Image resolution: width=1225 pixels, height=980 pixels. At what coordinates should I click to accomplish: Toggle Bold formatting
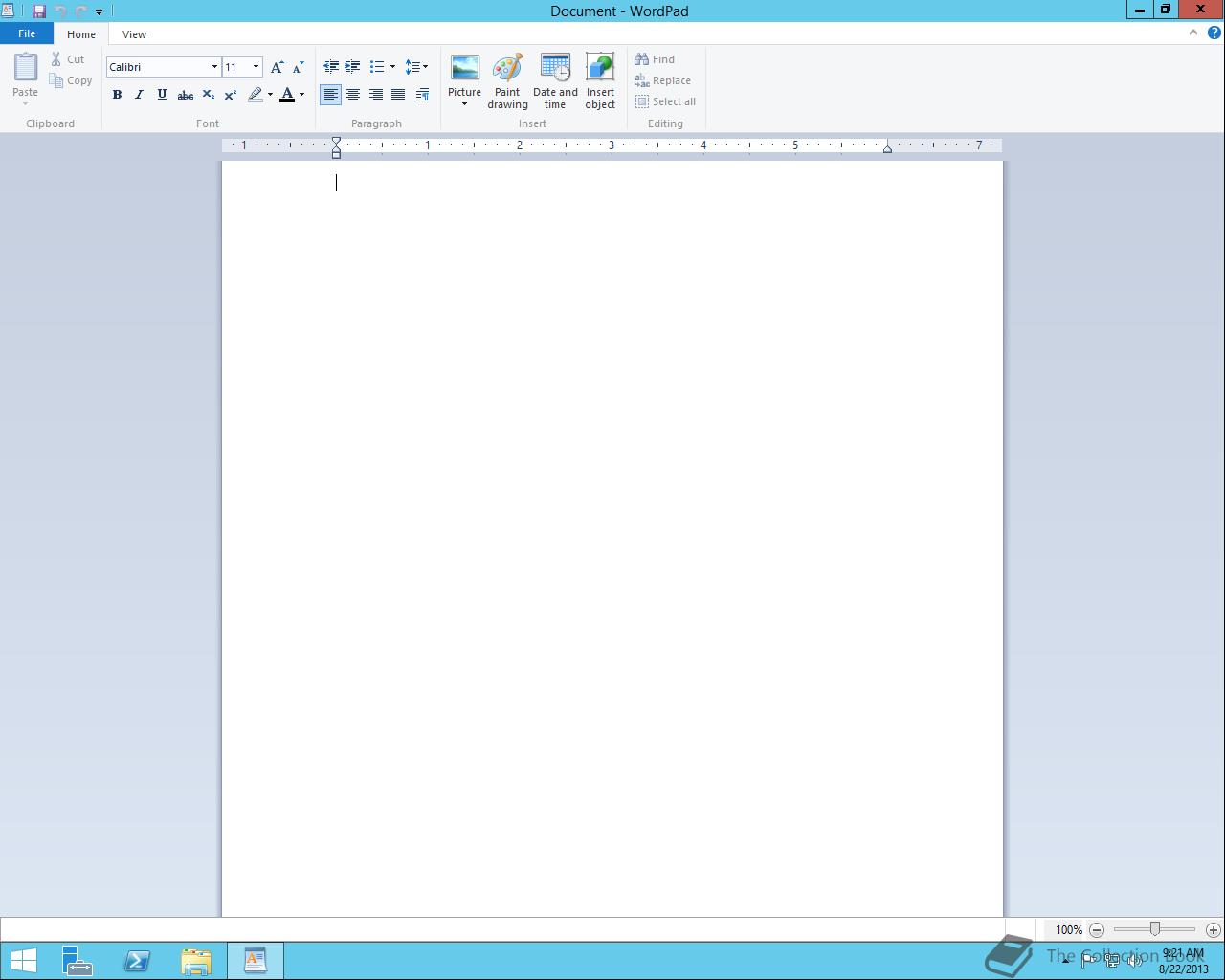(117, 95)
